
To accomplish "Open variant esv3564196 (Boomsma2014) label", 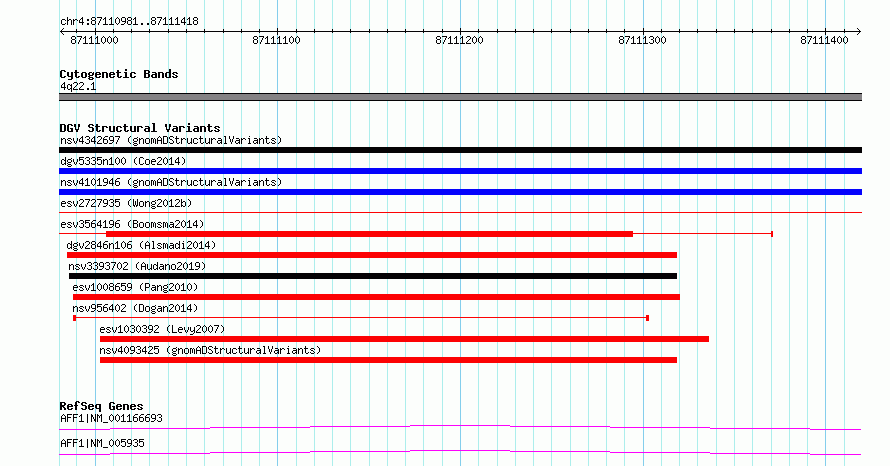I will (132, 224).
